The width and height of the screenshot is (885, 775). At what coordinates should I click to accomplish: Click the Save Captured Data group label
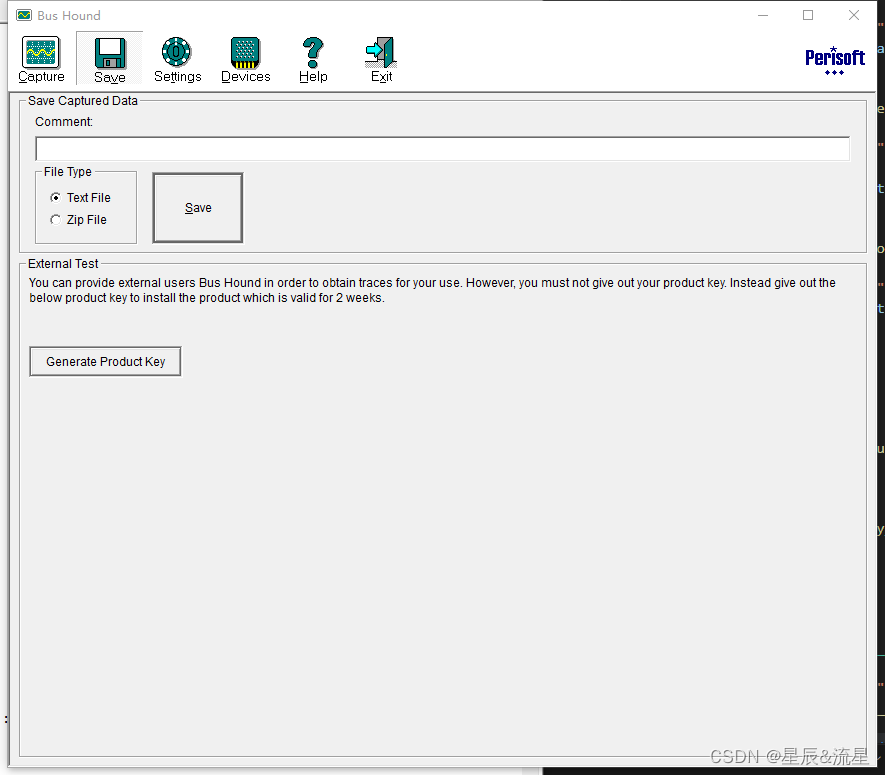[x=83, y=101]
